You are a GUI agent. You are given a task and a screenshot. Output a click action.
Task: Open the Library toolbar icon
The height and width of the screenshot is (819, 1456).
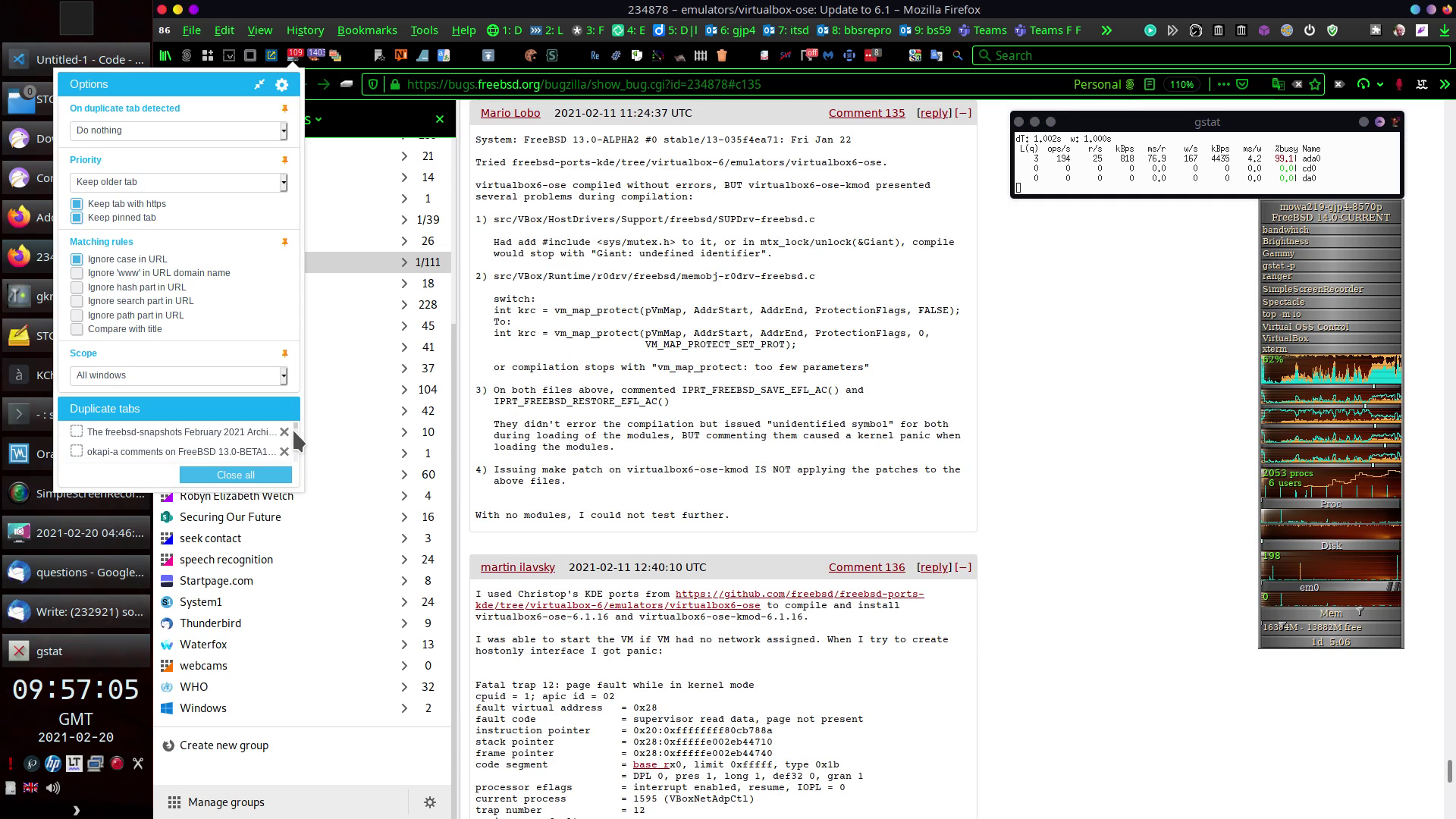coord(165,55)
